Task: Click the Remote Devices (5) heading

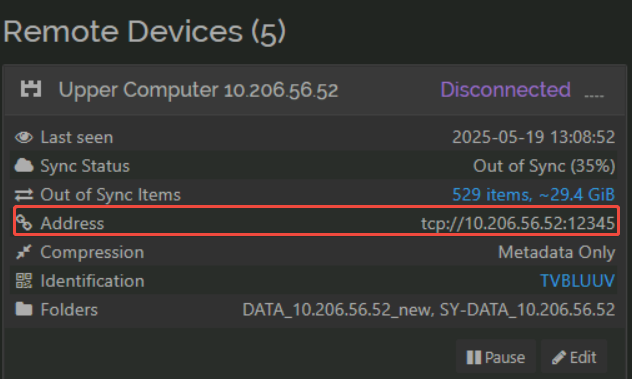Action: pos(145,31)
